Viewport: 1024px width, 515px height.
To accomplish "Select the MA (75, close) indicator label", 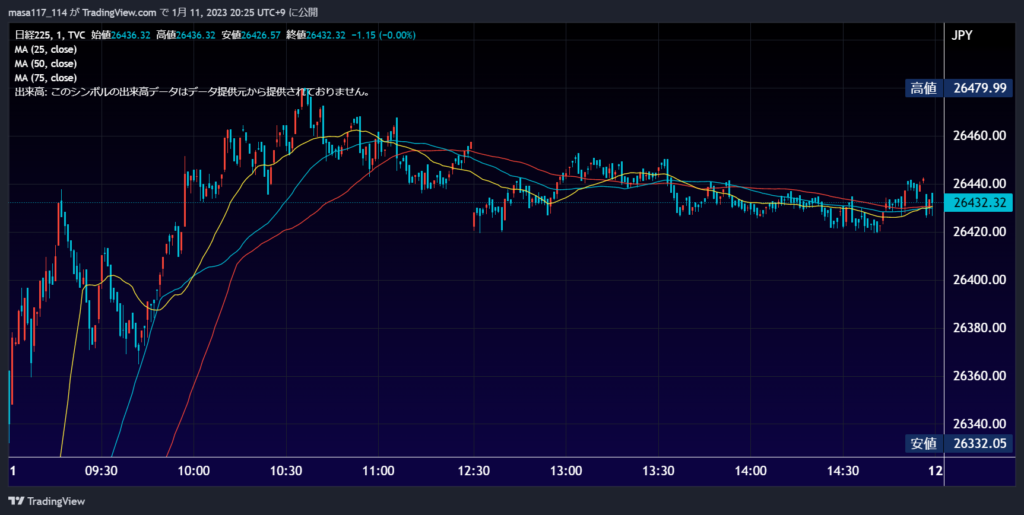I will [x=46, y=78].
